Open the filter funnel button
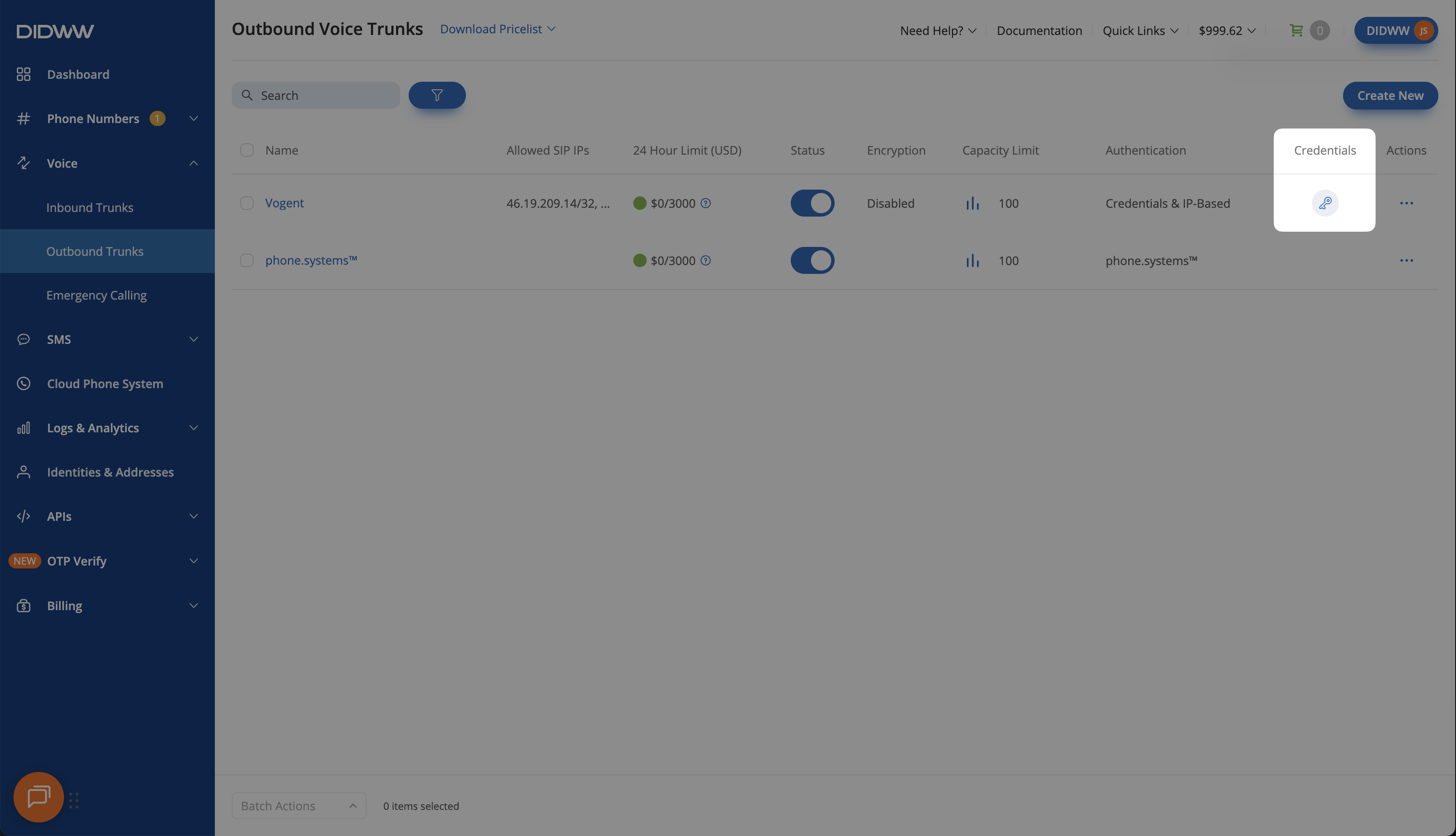This screenshot has width=1456, height=836. point(437,95)
